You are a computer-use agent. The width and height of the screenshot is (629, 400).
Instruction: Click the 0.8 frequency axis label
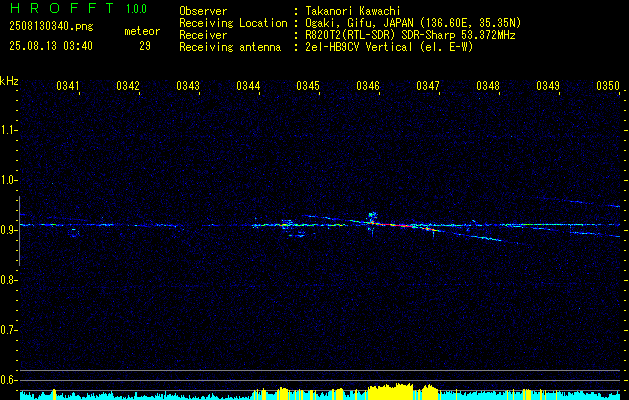(x=8, y=280)
